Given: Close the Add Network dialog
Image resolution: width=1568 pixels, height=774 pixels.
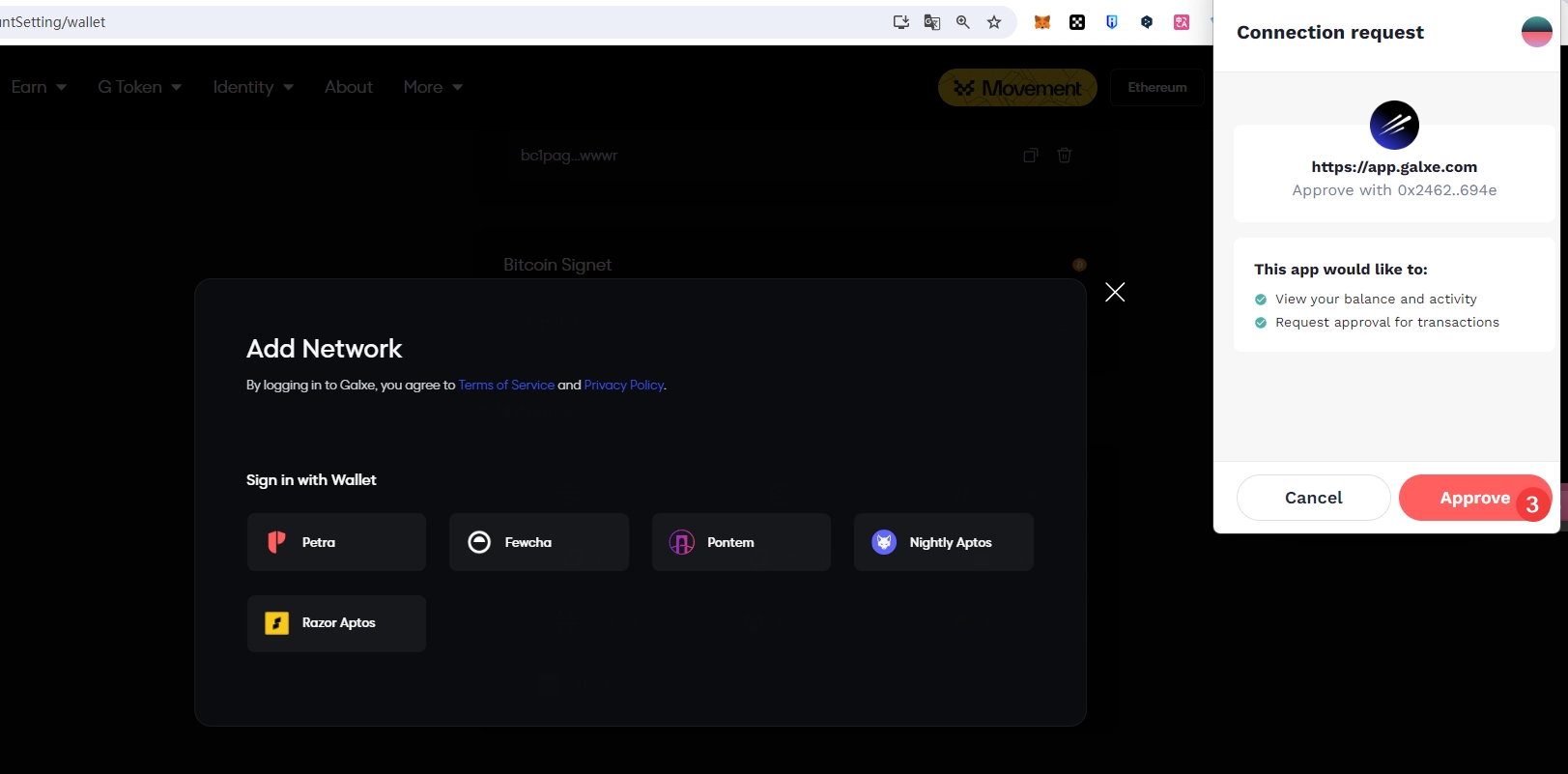Looking at the screenshot, I should 1114,292.
